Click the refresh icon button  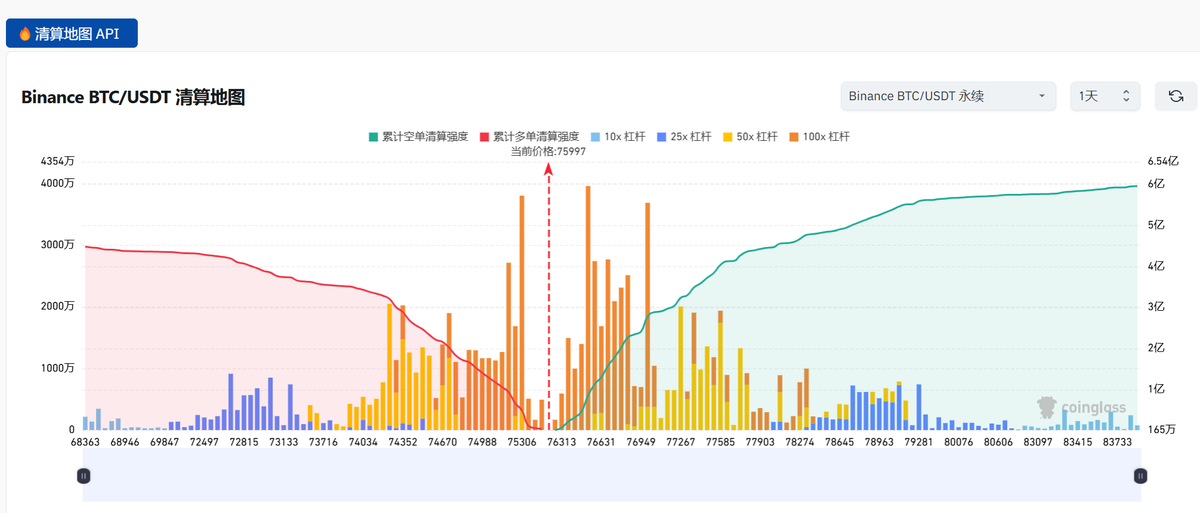1176,96
